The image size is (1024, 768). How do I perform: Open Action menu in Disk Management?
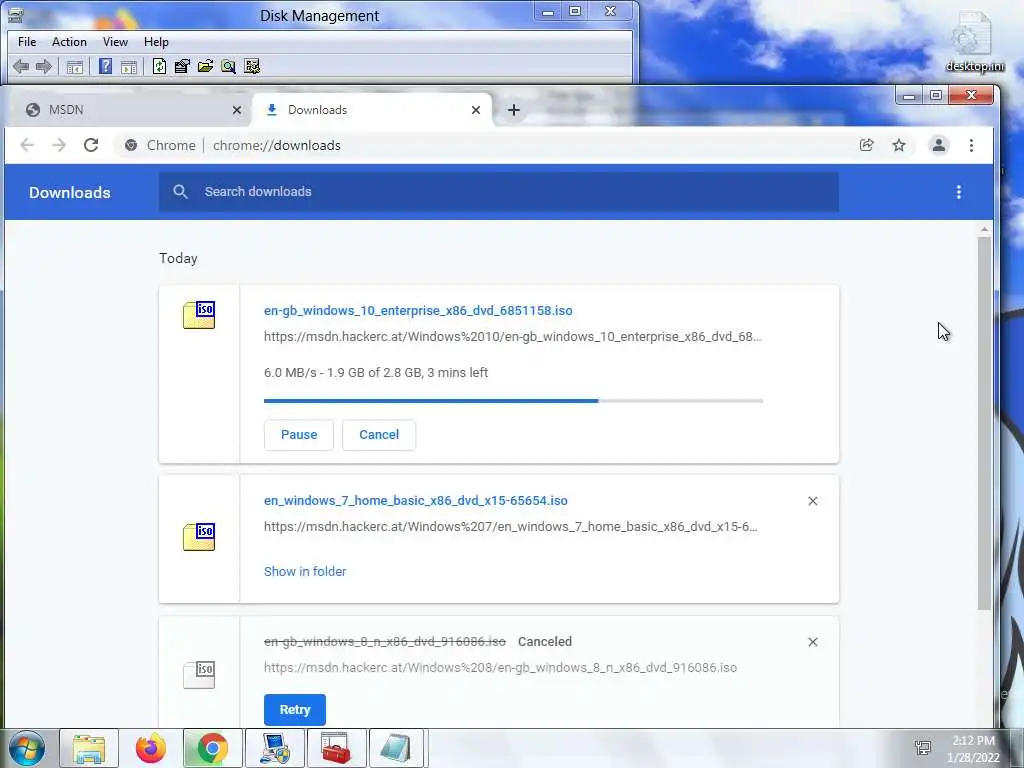pos(69,42)
